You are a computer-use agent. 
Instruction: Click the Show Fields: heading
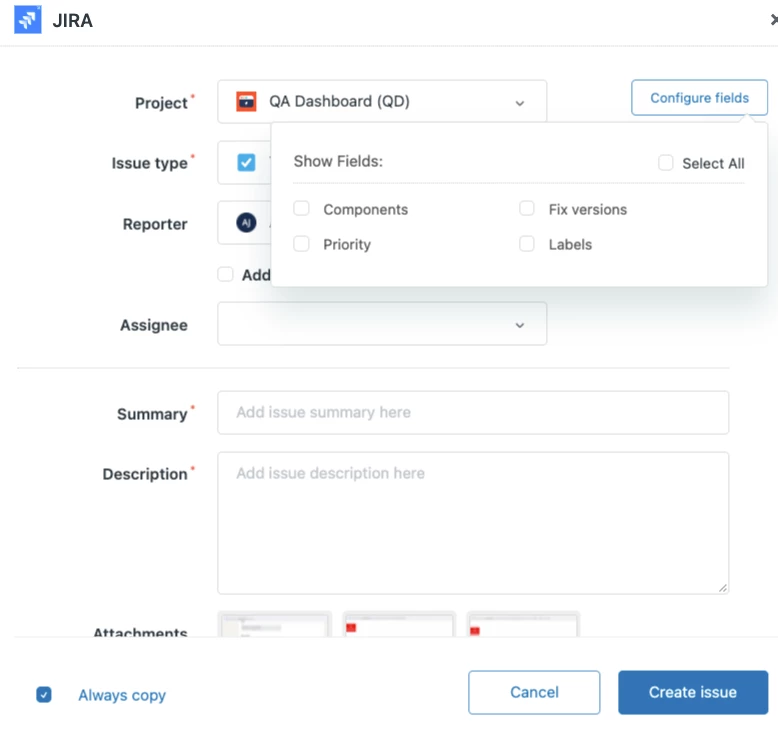click(338, 161)
